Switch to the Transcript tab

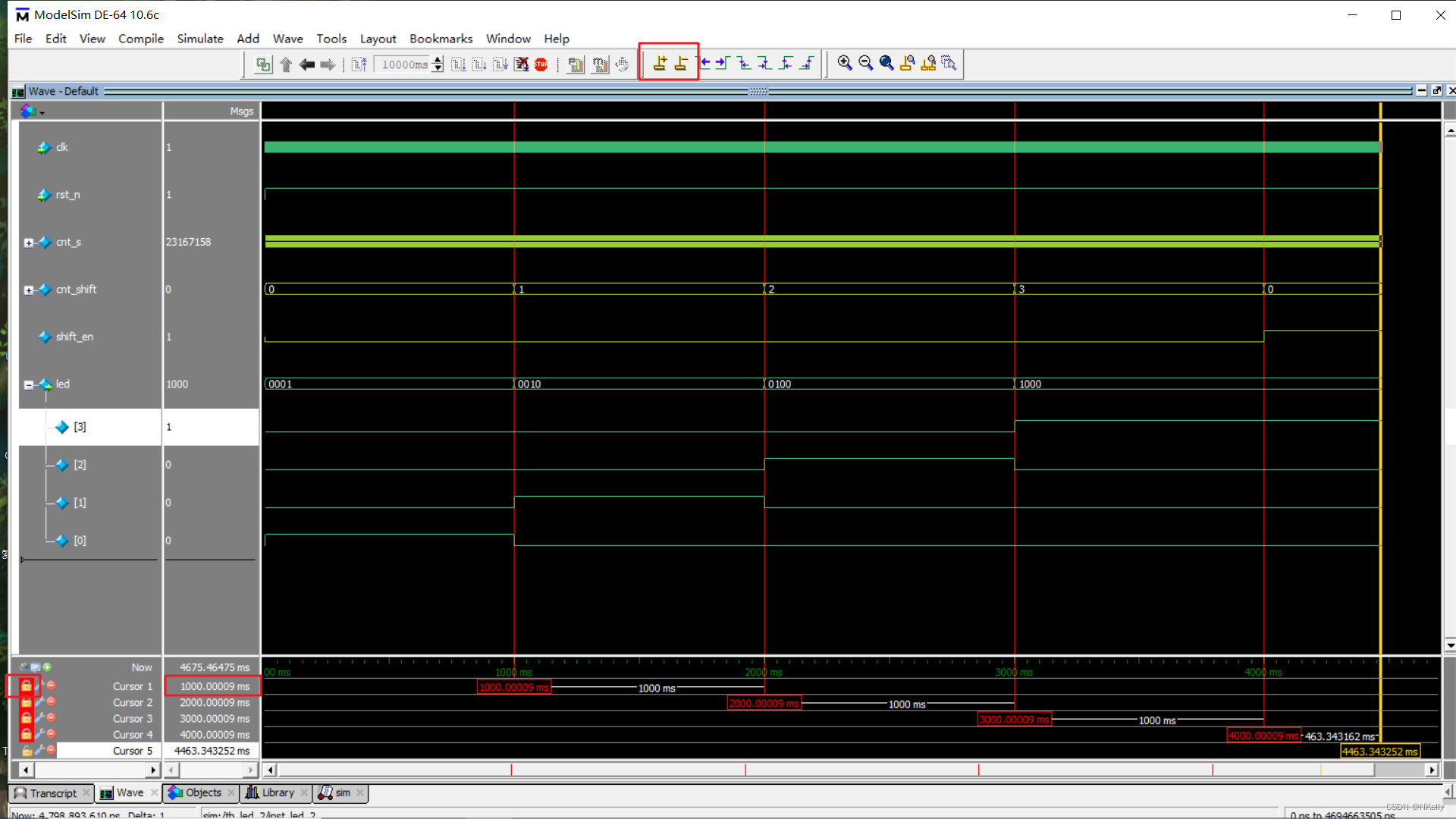click(53, 792)
